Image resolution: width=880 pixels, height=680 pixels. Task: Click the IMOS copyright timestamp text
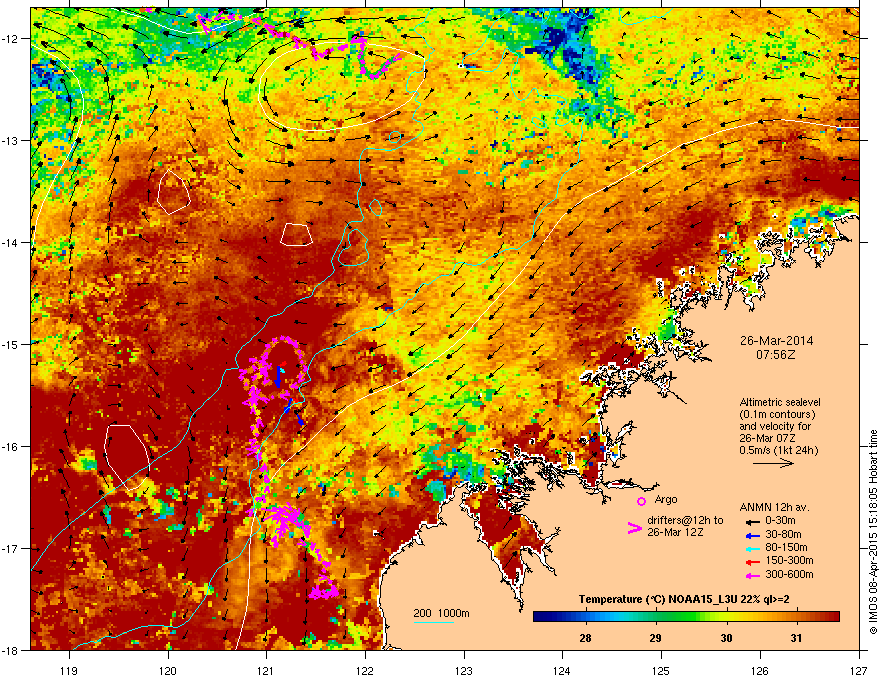point(873,532)
